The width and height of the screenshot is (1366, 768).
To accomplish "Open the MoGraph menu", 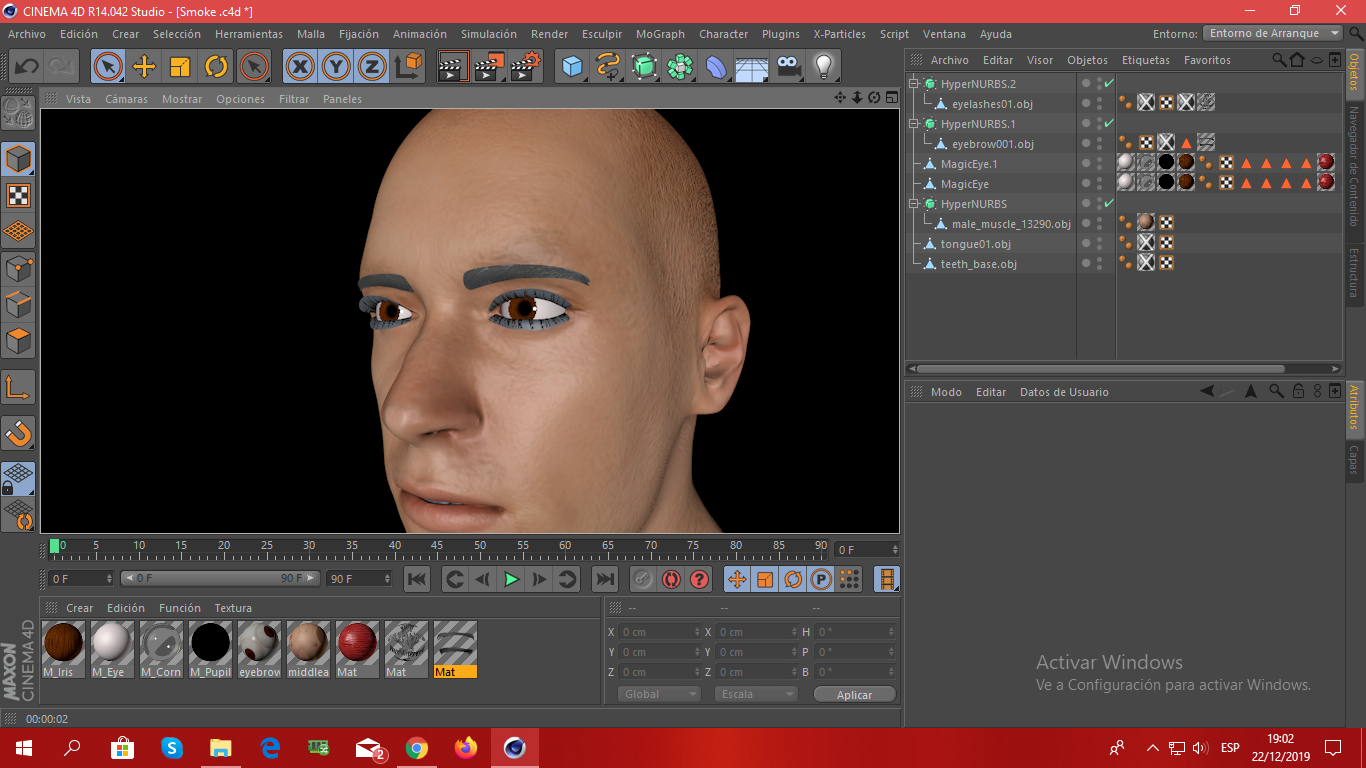I will pyautogui.click(x=661, y=34).
